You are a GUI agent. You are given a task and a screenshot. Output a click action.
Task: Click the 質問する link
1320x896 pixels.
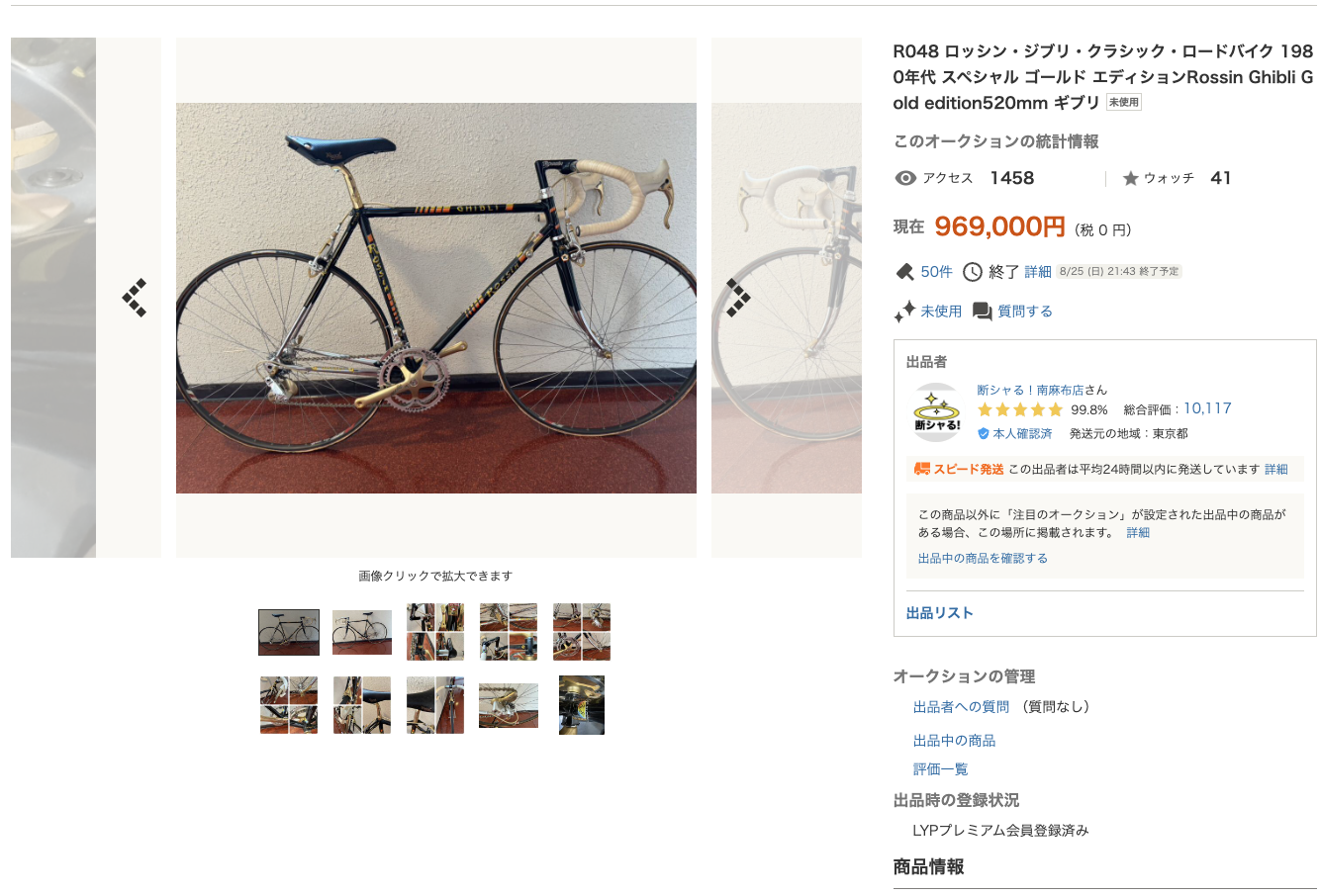click(1025, 312)
